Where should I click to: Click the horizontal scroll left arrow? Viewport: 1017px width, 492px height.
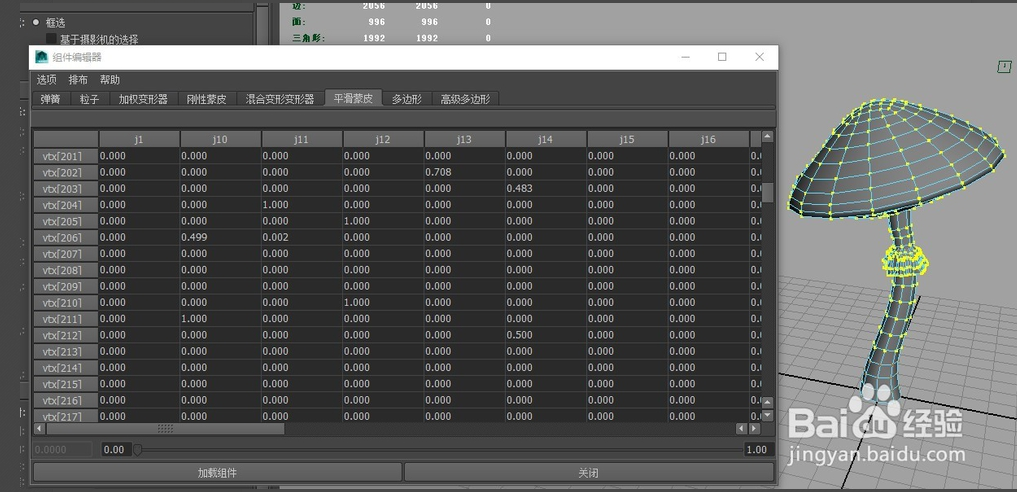[x=39, y=428]
